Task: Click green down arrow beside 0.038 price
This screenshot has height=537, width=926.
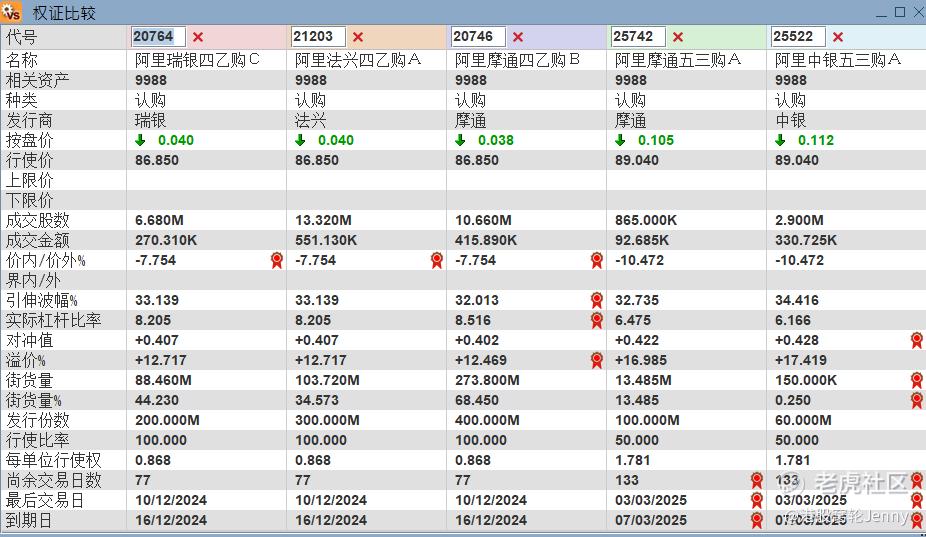Action: (x=460, y=140)
